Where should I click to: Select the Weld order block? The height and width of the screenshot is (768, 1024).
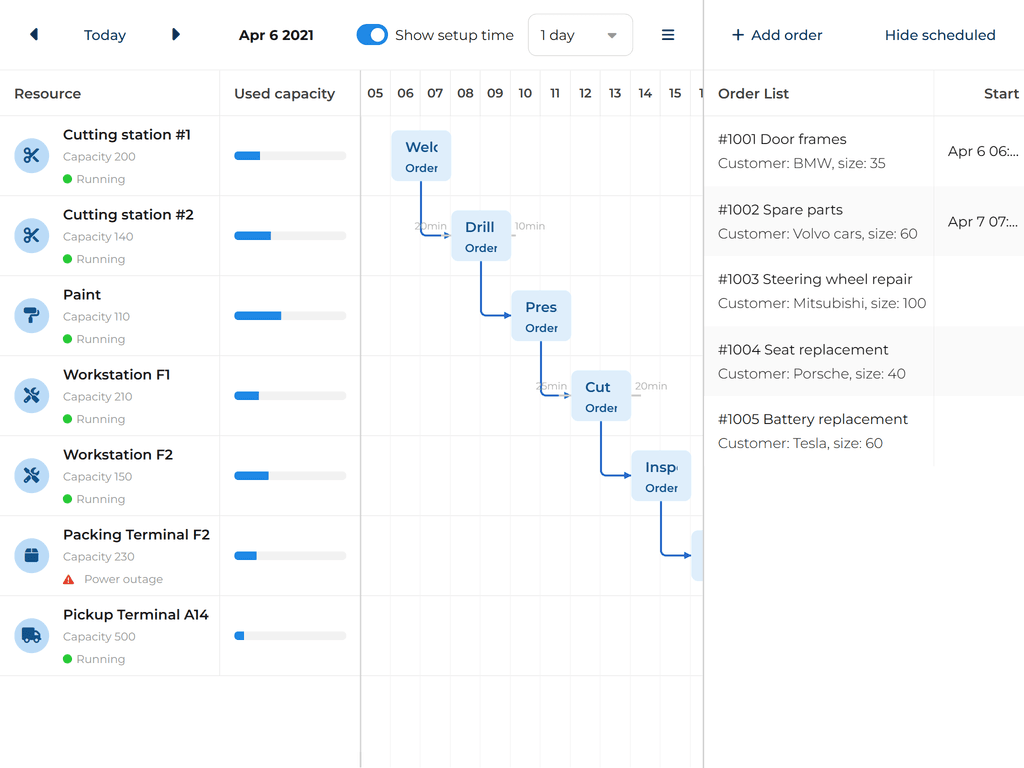tap(421, 155)
